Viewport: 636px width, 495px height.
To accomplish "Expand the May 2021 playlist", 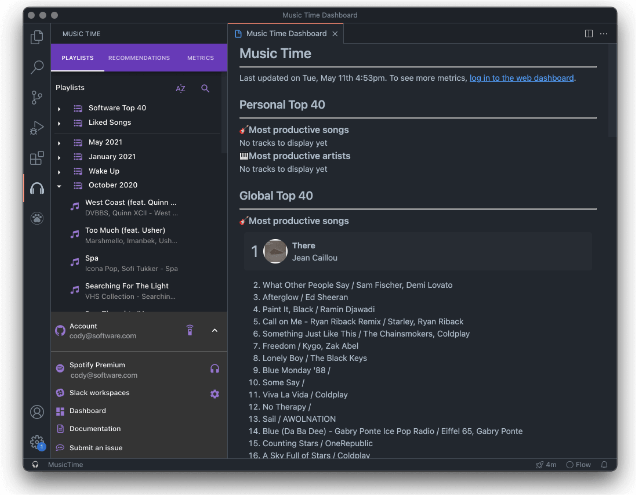I will pyautogui.click(x=59, y=143).
